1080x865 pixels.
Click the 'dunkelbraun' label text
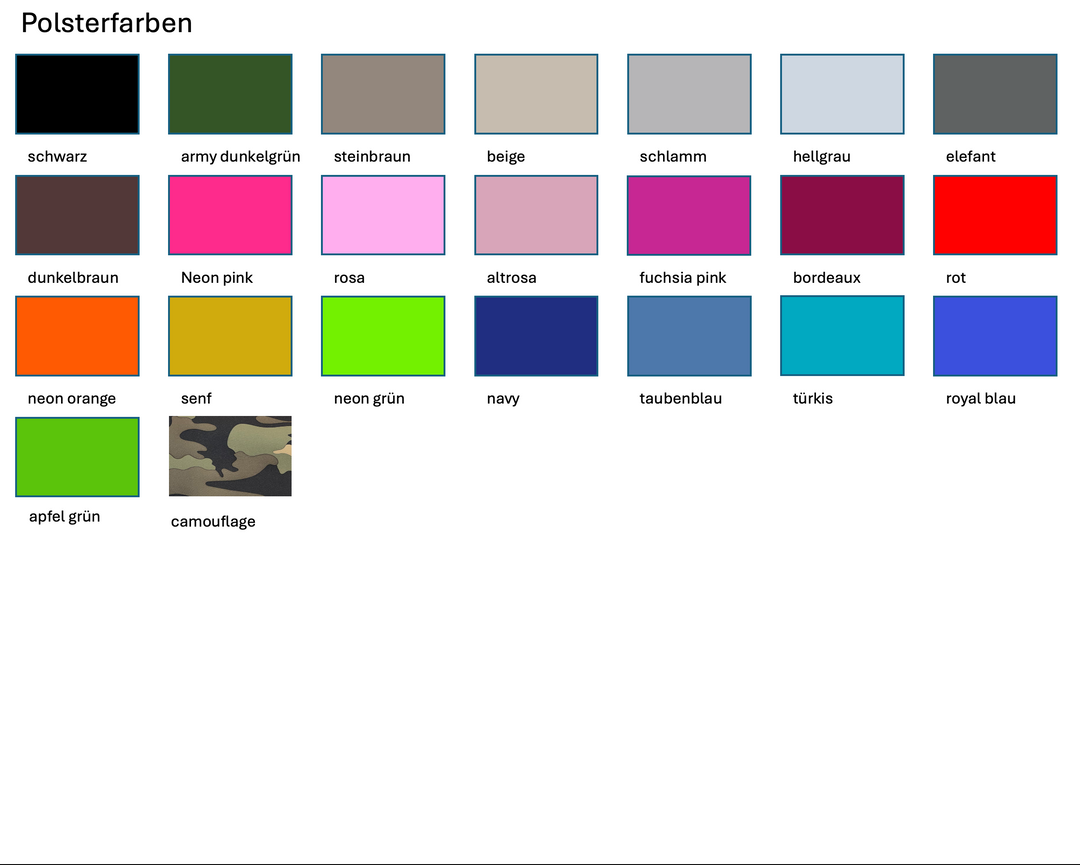pyautogui.click(x=73, y=278)
